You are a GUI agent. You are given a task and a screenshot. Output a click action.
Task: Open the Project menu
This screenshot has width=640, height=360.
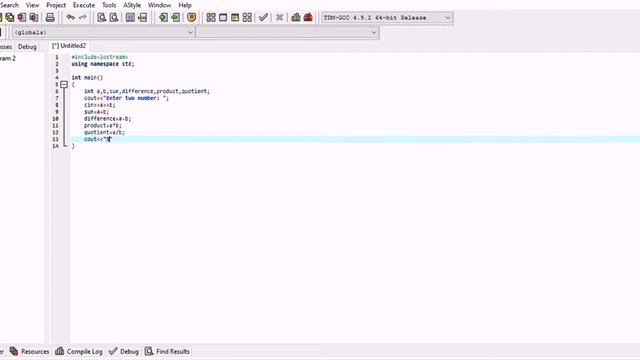[x=56, y=5]
